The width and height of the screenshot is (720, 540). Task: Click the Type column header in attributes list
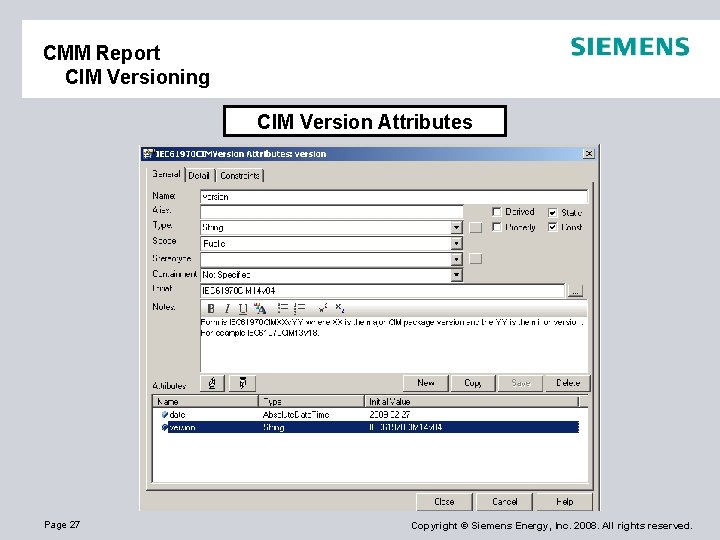click(311, 402)
